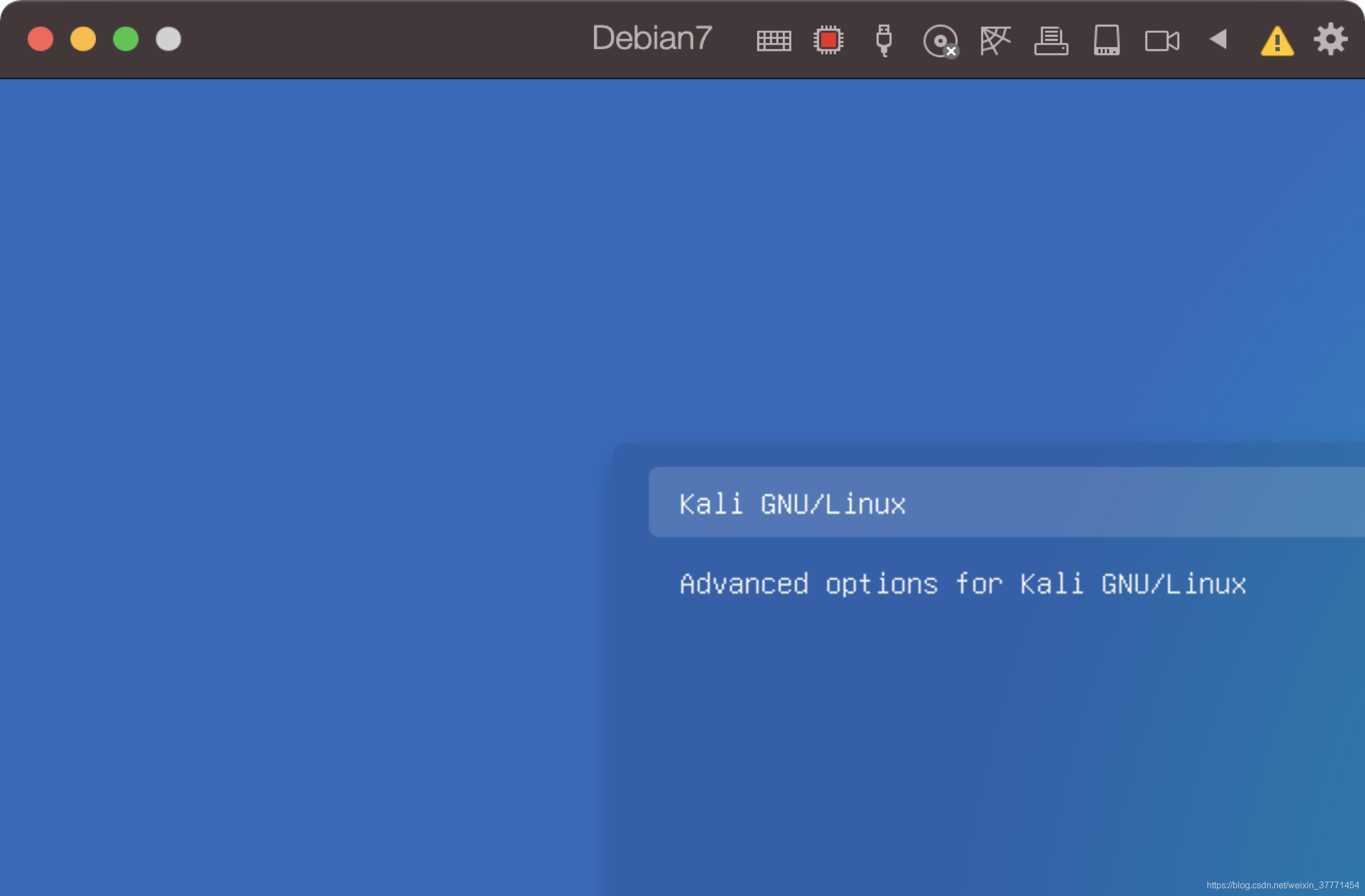Open the VM settings gear

point(1330,39)
